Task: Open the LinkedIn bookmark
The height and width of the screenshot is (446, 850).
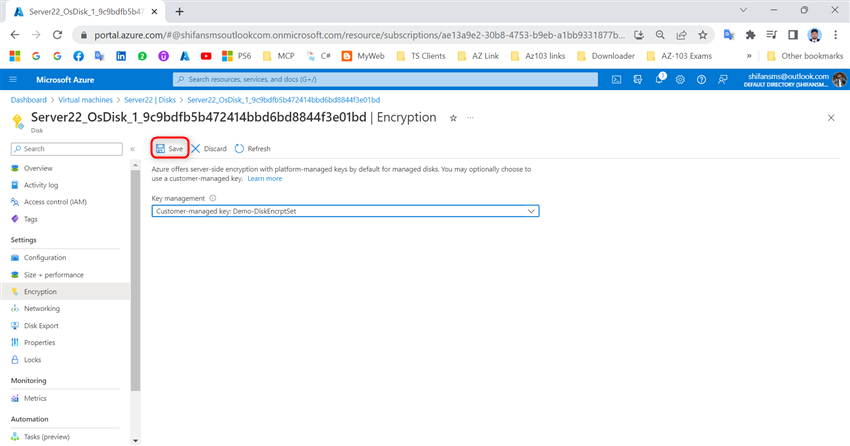Action: [121, 56]
